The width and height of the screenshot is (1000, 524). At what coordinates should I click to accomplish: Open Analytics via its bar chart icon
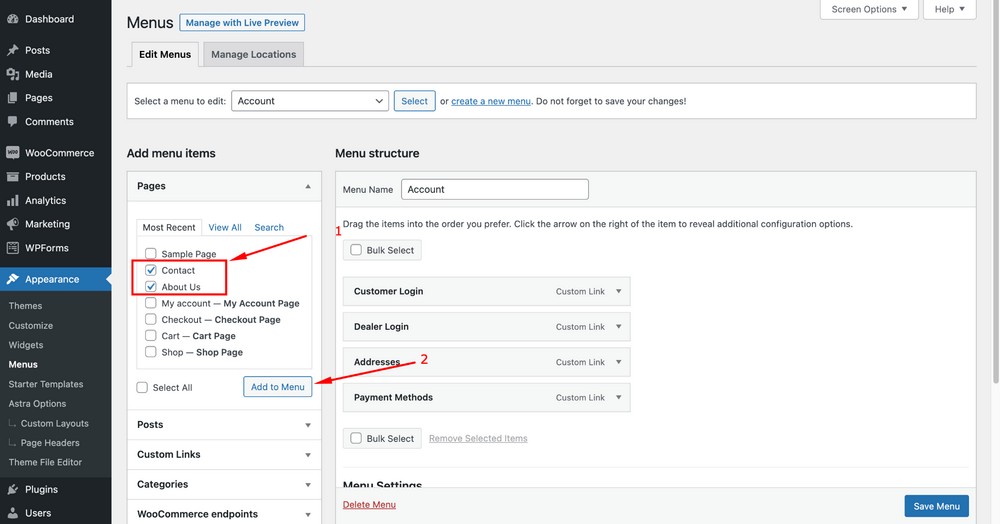click(x=12, y=201)
